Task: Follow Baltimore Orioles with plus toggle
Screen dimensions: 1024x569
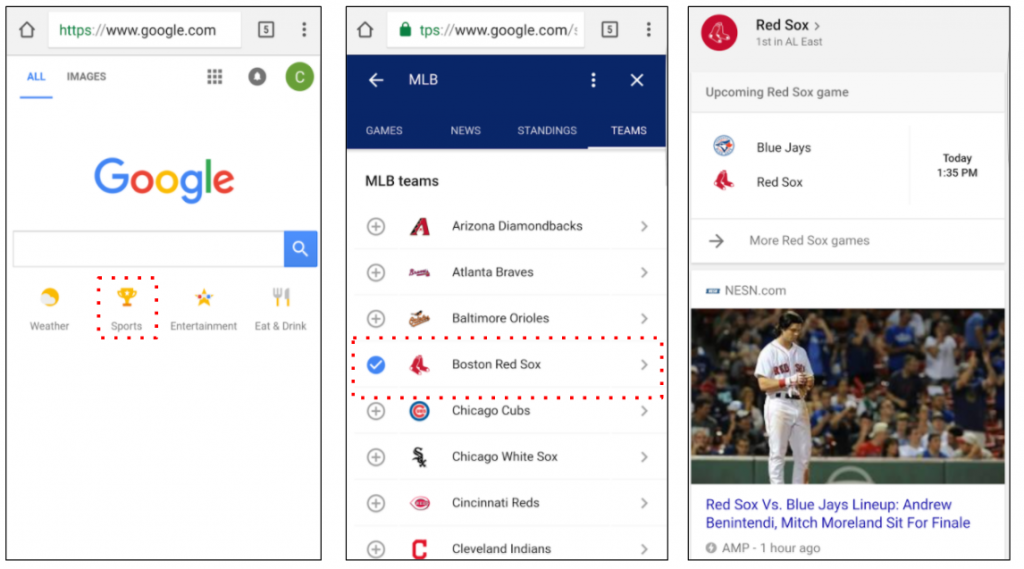Action: coord(376,319)
